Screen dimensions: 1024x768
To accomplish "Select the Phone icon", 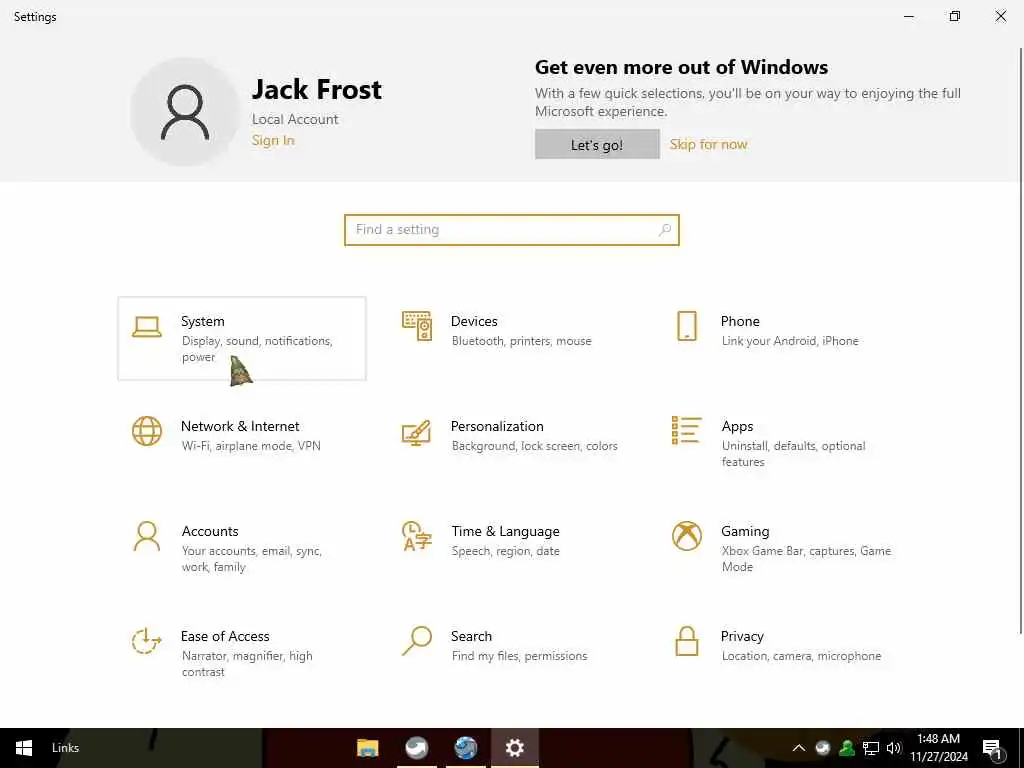I will coord(687,326).
